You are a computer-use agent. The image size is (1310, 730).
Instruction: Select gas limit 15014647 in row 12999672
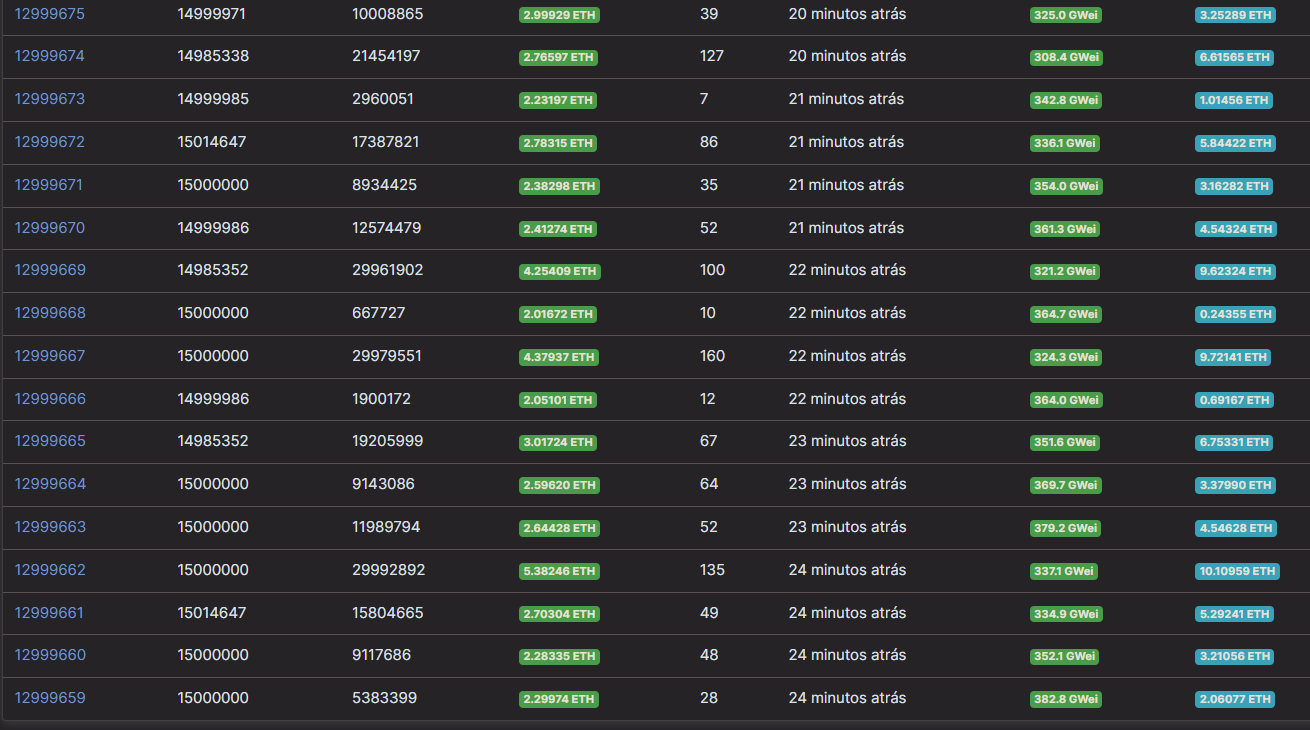pos(212,142)
